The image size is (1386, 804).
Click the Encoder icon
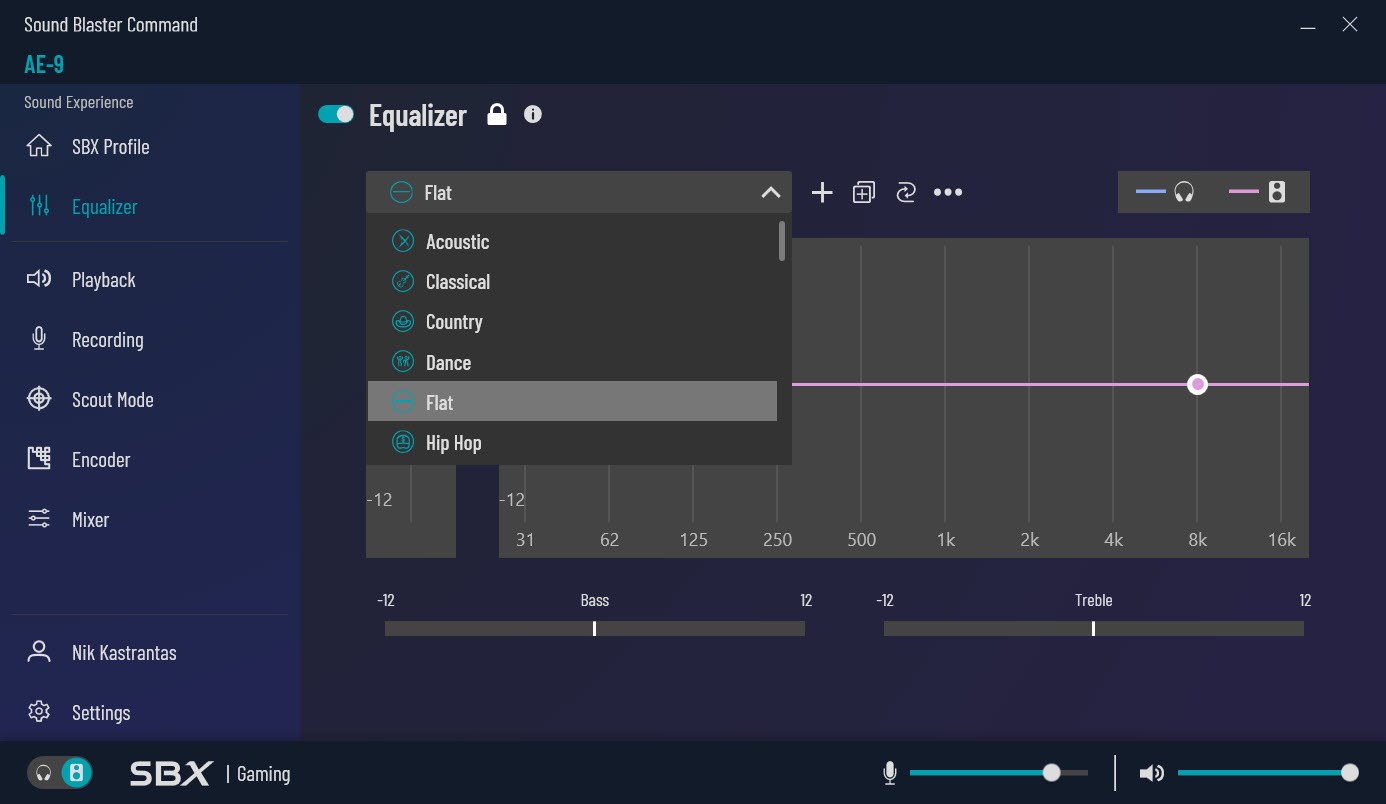[x=39, y=459]
